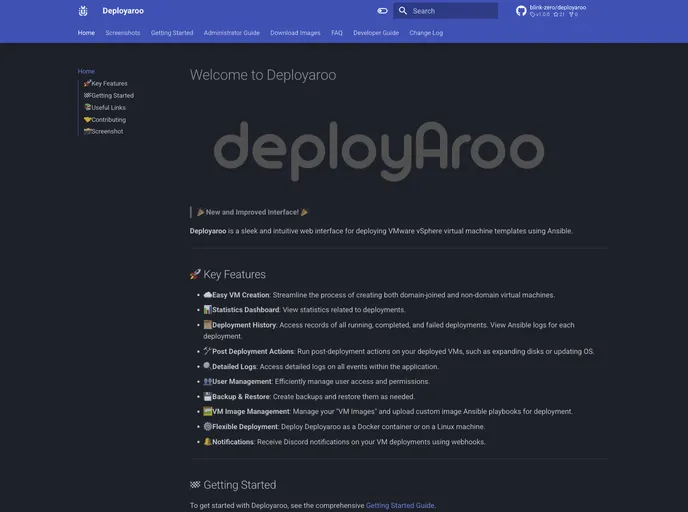Click the checkered flag icon beside Getting Started heading
Image resolution: width=688 pixels, height=512 pixels.
pos(195,485)
